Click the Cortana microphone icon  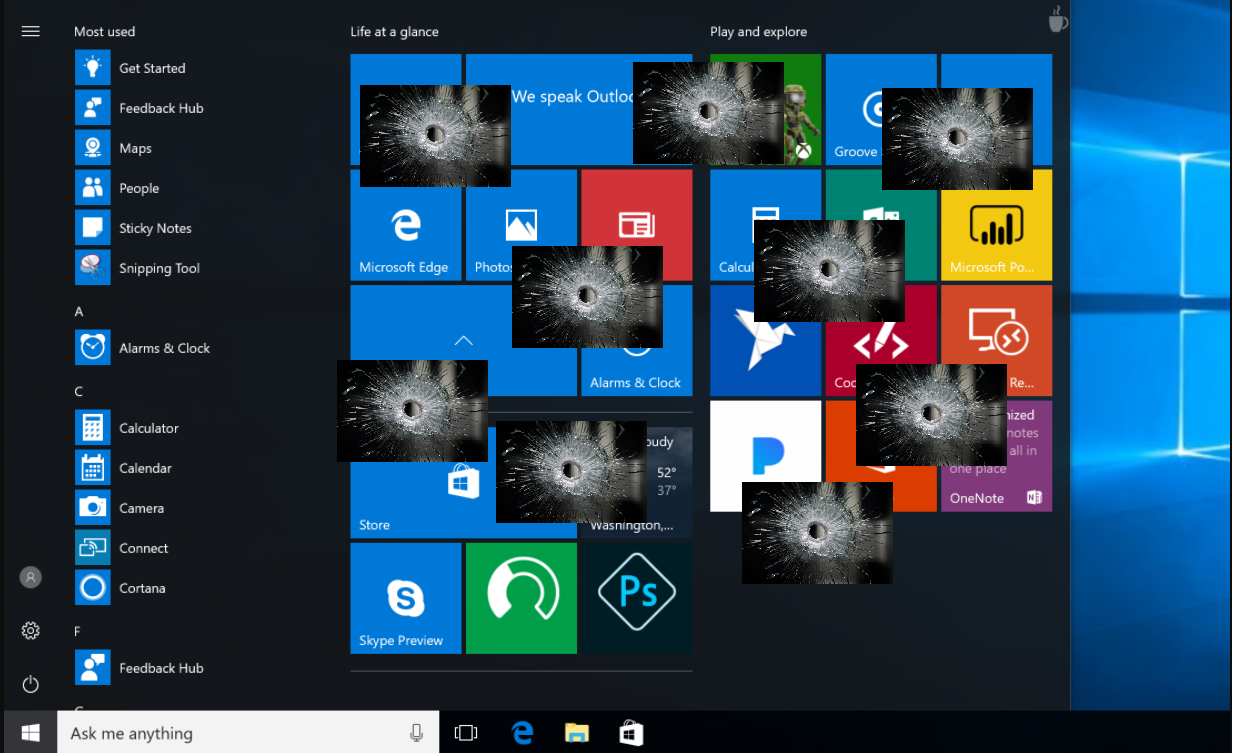coord(416,733)
